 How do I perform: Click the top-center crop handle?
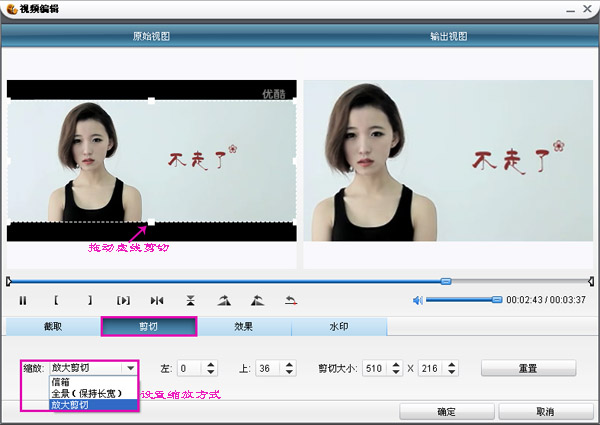(152, 101)
